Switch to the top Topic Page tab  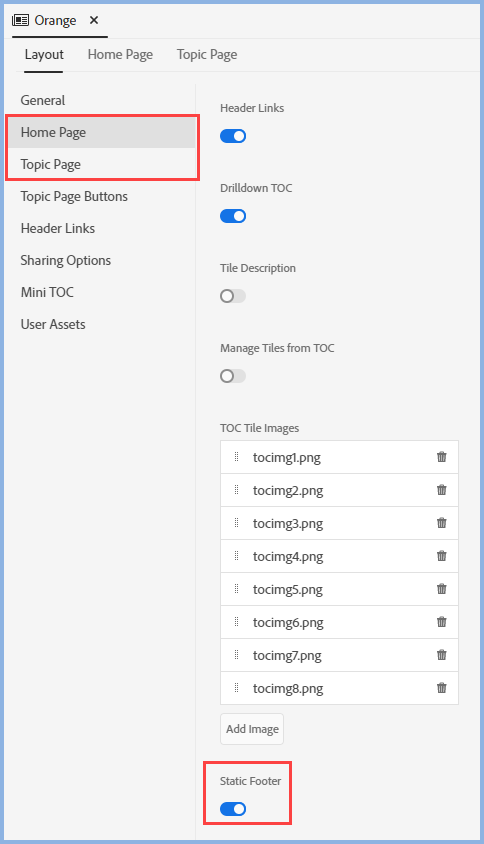(207, 55)
